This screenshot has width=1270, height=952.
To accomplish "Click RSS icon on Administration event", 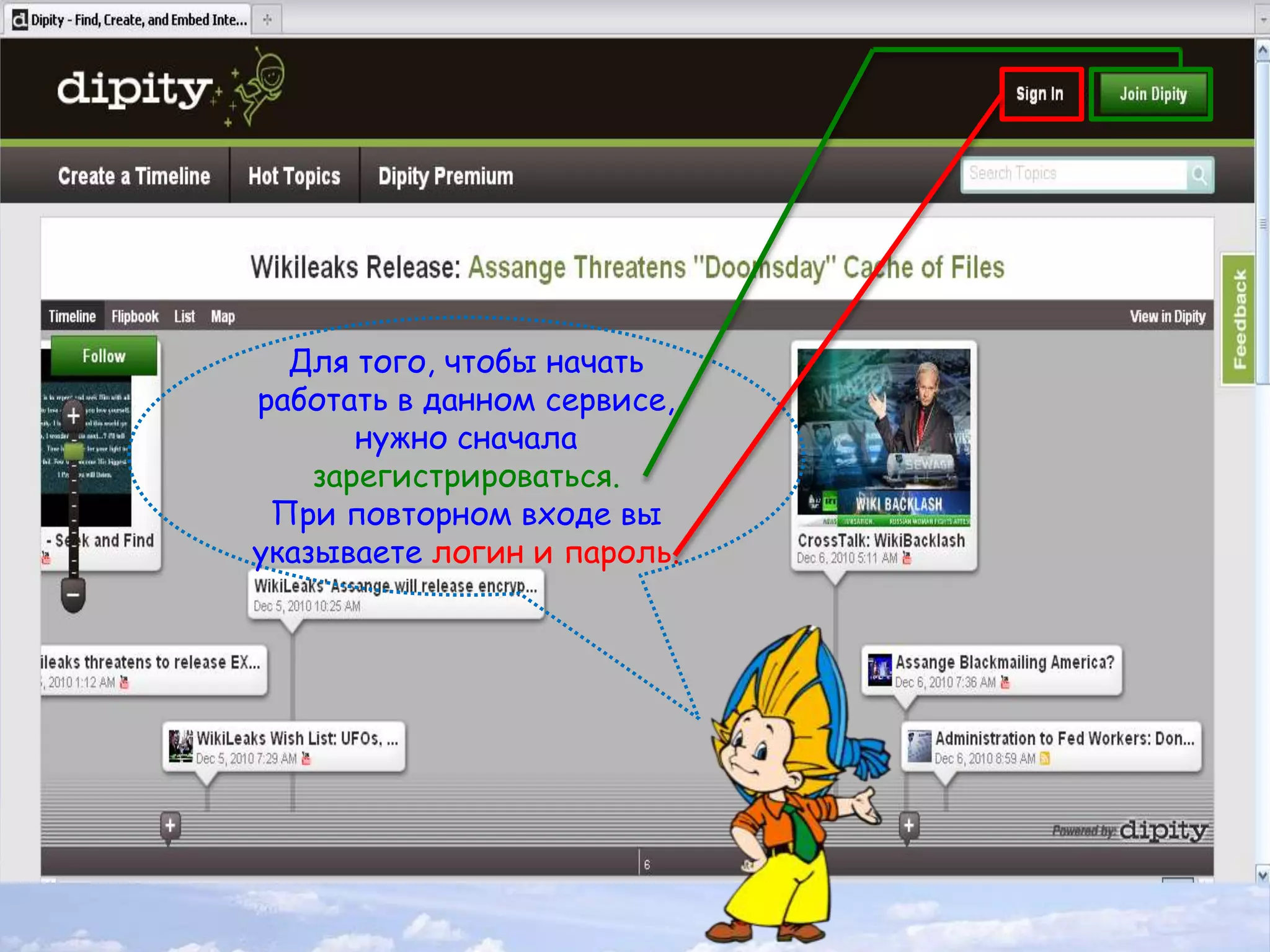I will tap(1045, 759).
